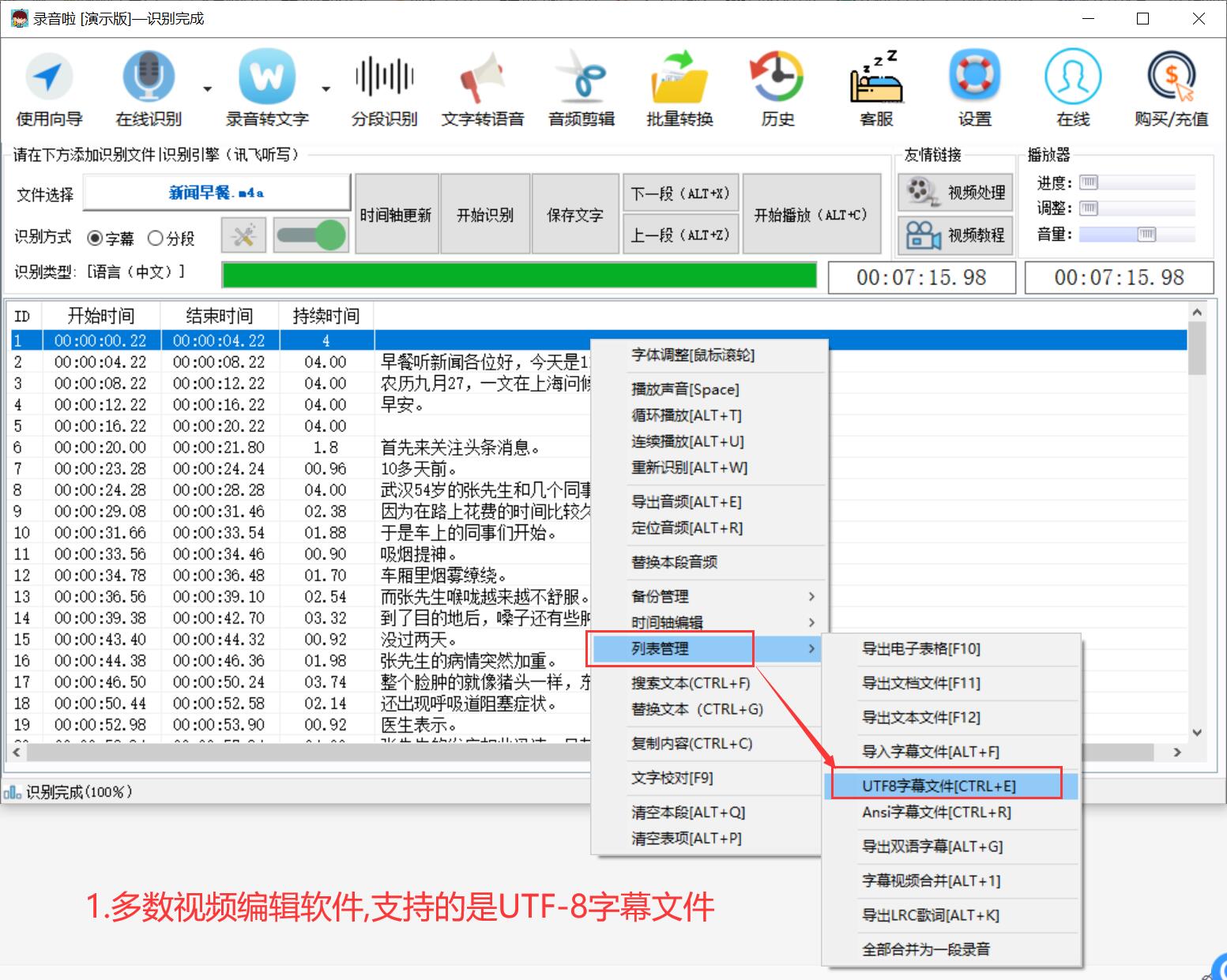
Task: Select 文字校对[F9]
Action: pos(709,778)
